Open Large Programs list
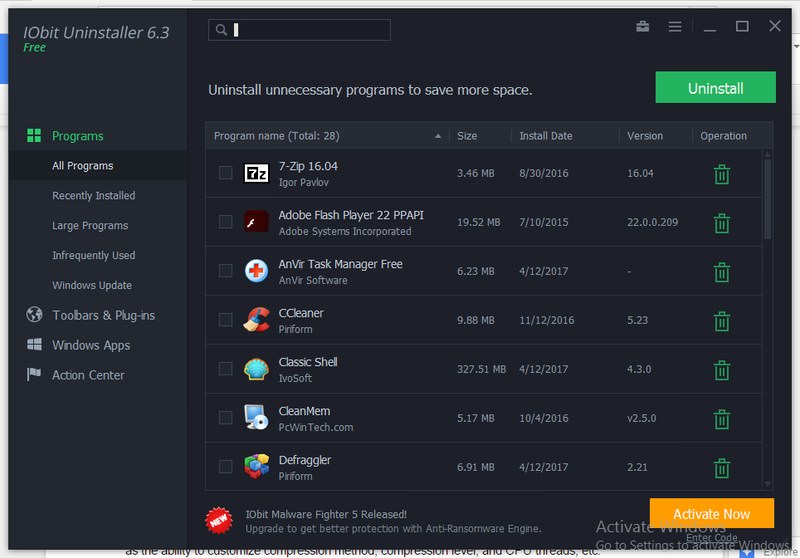This screenshot has height=558, width=800. click(90, 225)
